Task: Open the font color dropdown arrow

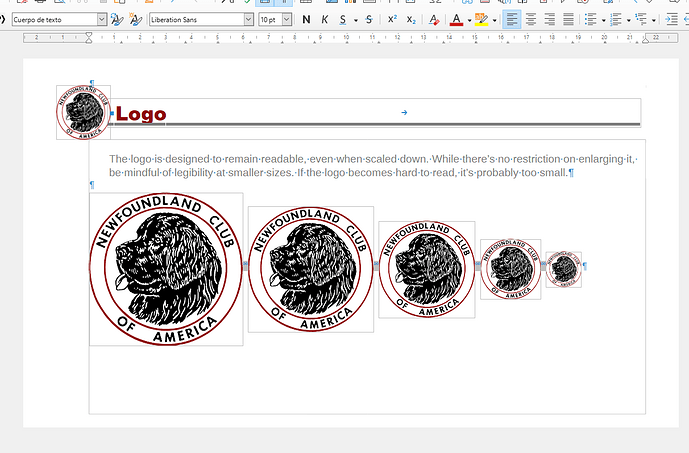Action: [468, 19]
